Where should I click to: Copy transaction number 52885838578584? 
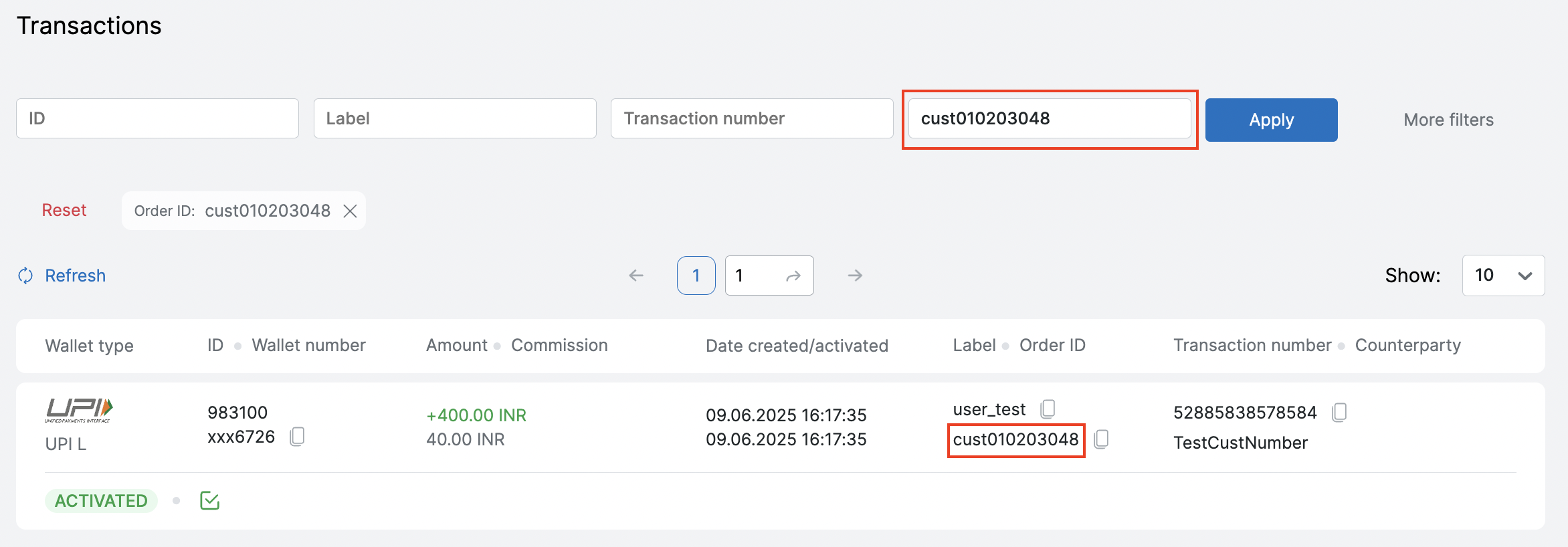tap(1339, 413)
